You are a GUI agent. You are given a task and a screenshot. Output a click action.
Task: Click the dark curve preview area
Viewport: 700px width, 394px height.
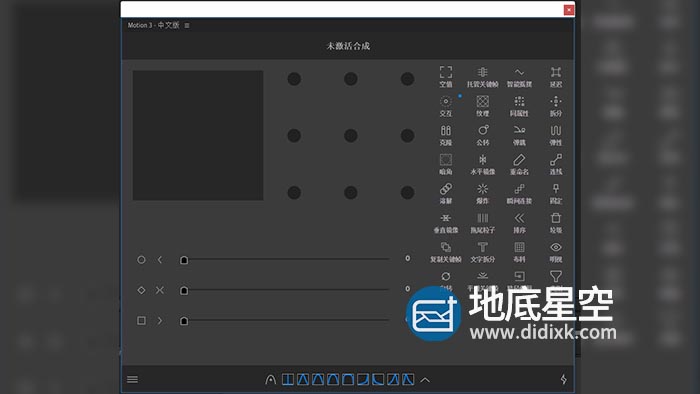click(198, 135)
